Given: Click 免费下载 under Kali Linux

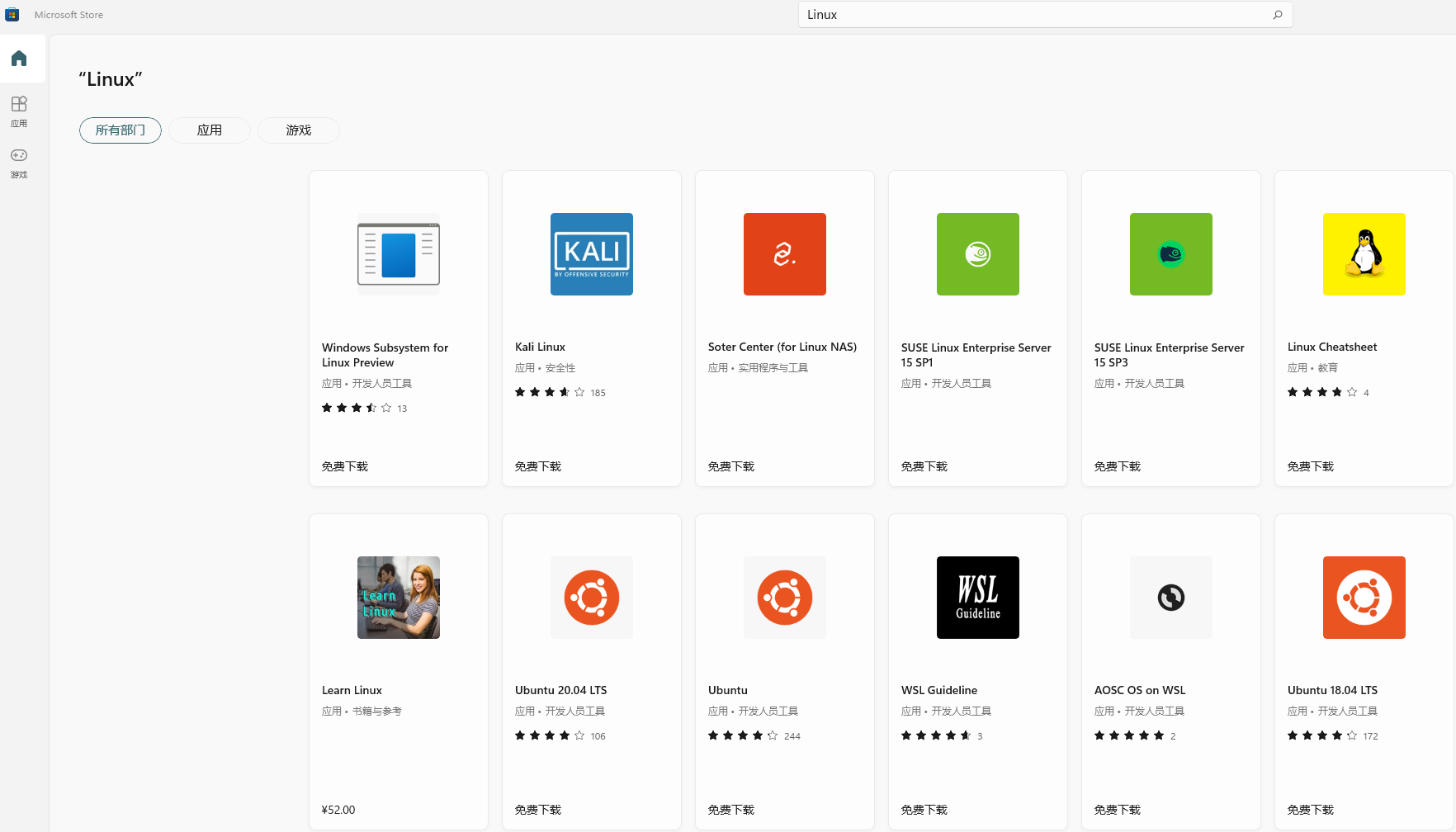Looking at the screenshot, I should pyautogui.click(x=538, y=466).
